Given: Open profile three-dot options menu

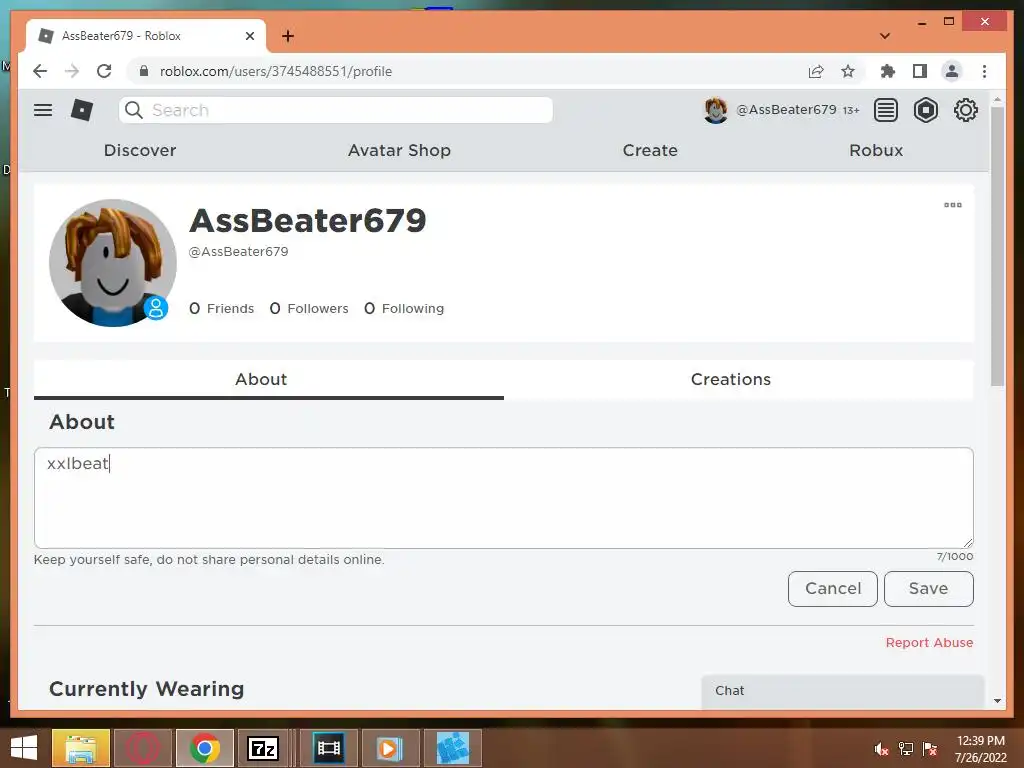Looking at the screenshot, I should [x=953, y=205].
